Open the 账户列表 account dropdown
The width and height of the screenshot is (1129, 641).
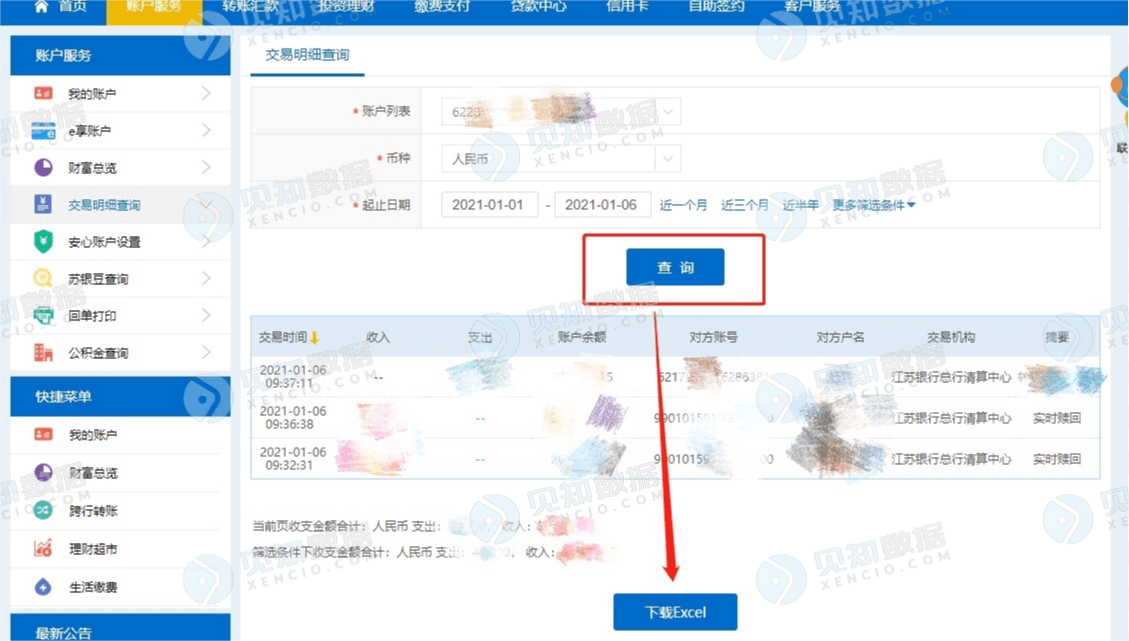561,112
